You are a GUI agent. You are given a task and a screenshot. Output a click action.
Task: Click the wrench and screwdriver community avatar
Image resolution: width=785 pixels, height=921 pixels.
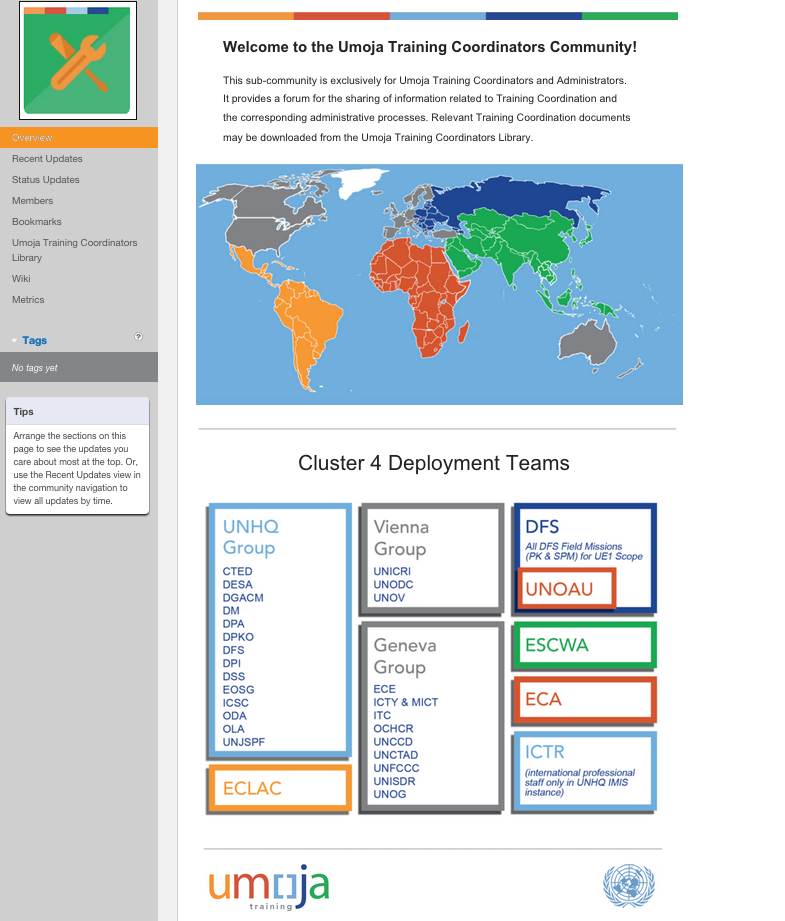point(78,60)
